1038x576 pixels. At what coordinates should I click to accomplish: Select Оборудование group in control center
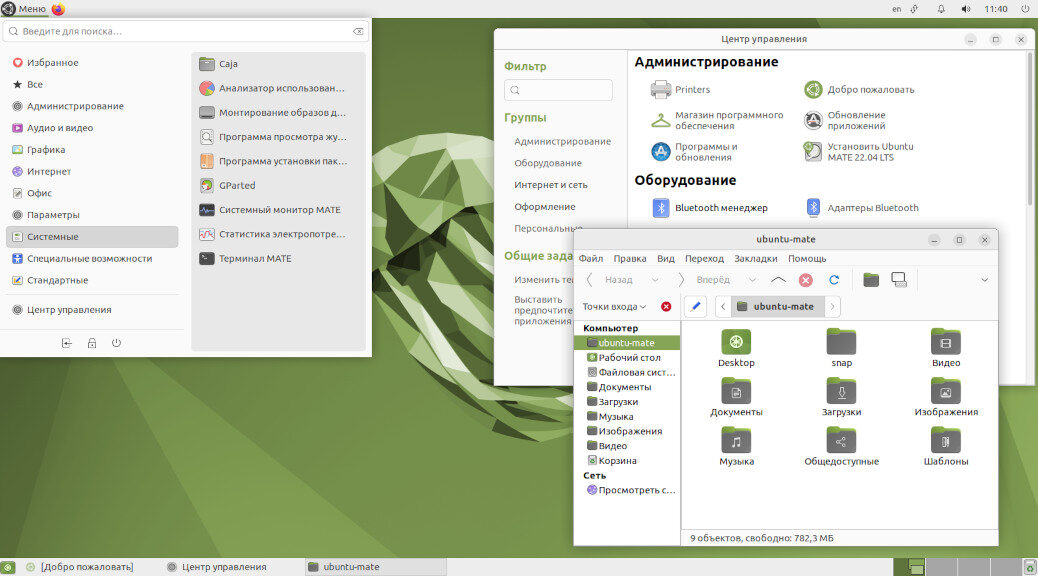[547, 163]
